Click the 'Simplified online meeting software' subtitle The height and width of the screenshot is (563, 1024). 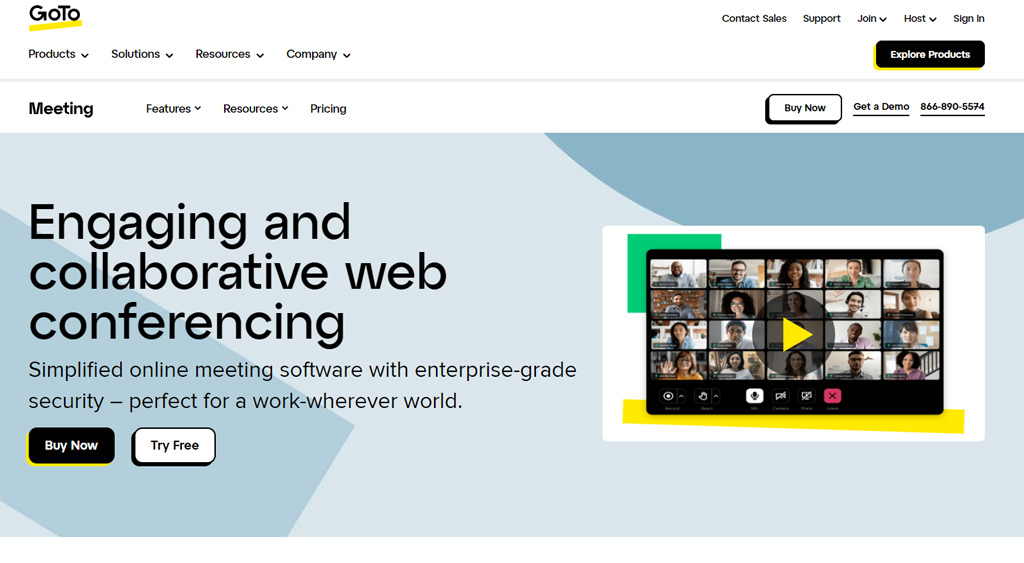(x=302, y=385)
